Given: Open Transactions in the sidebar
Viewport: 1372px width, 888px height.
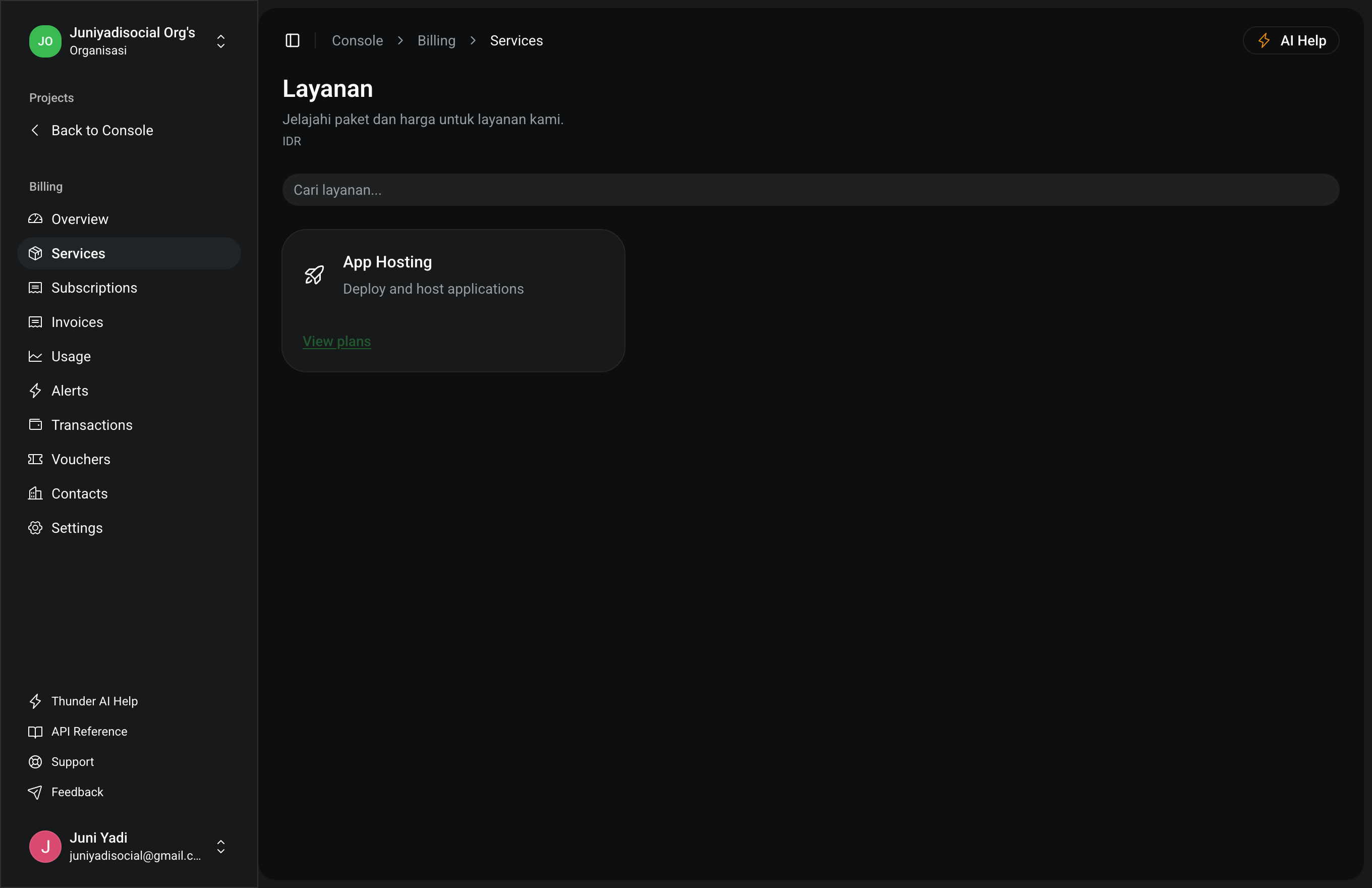Looking at the screenshot, I should tap(129, 425).
